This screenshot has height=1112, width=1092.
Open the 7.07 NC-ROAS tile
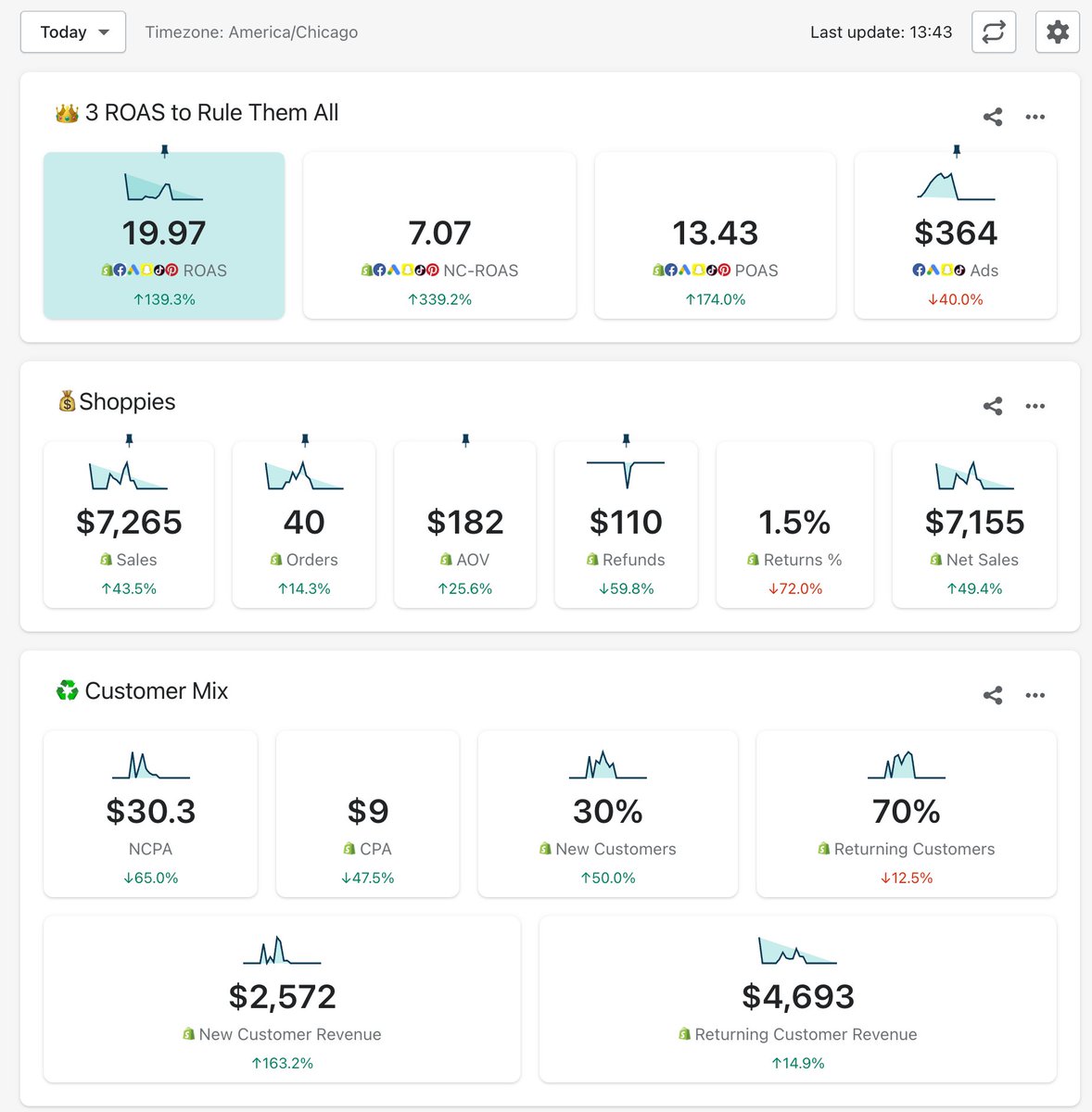[439, 236]
